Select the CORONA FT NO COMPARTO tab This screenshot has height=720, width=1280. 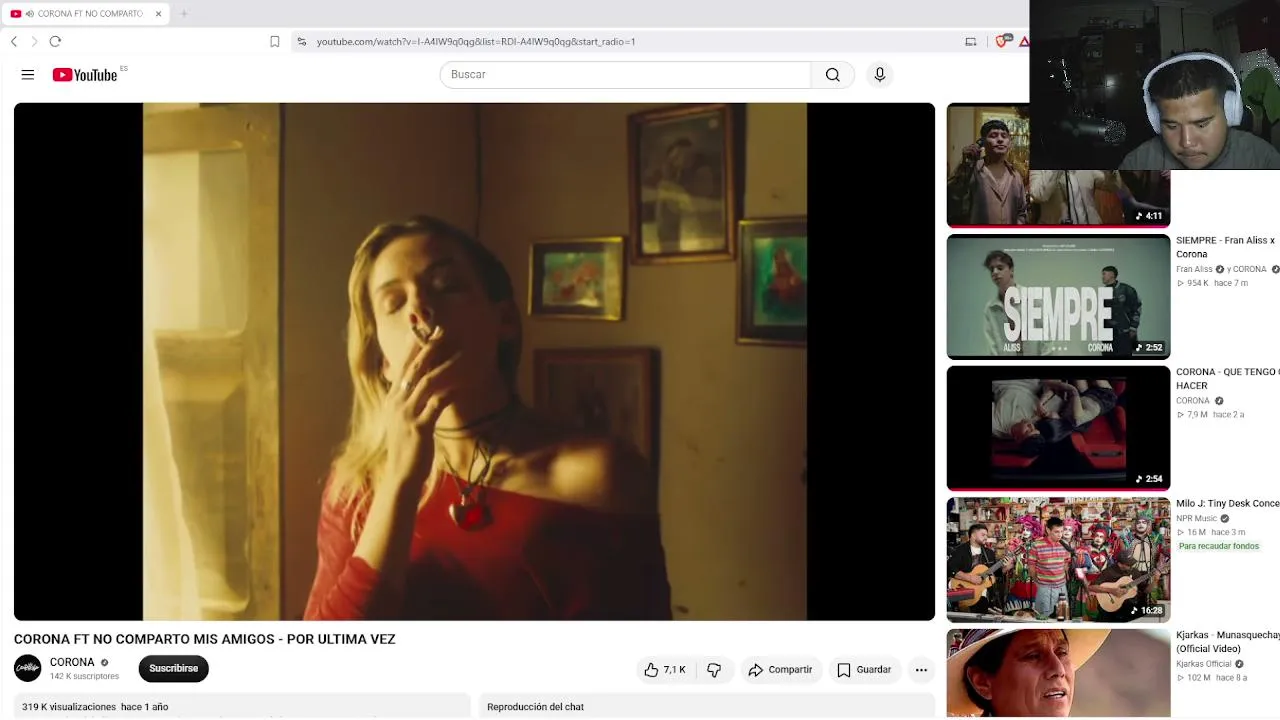click(x=86, y=14)
